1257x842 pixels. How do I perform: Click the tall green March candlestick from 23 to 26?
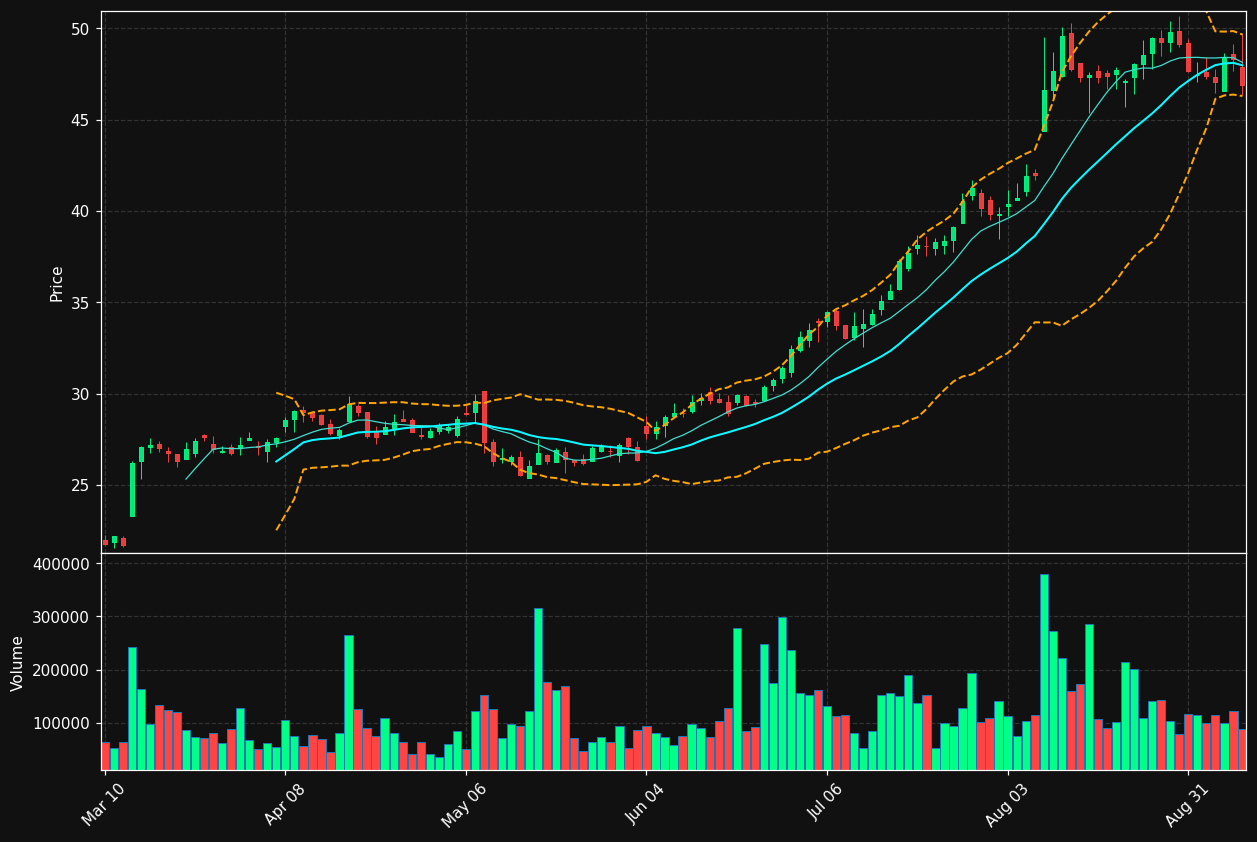click(132, 490)
